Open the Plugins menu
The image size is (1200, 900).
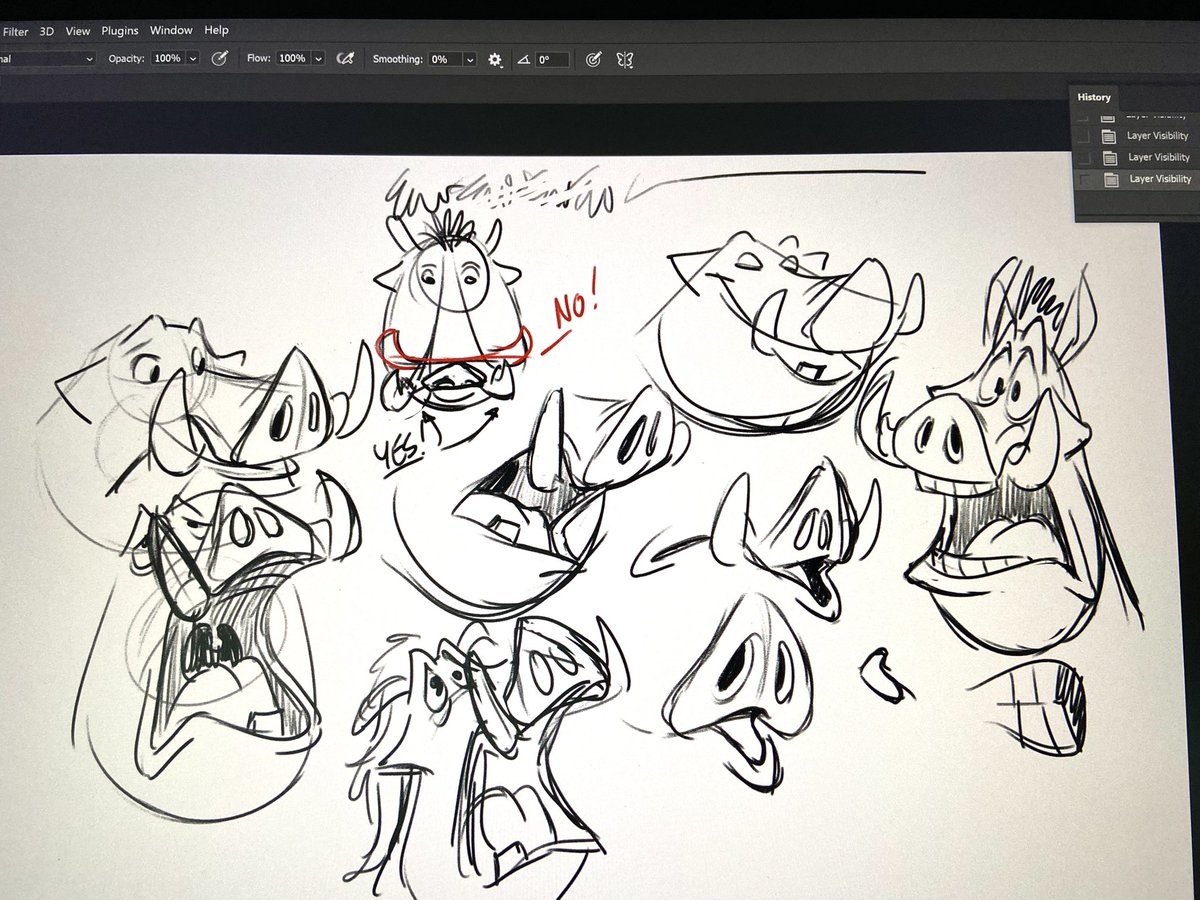tap(120, 31)
